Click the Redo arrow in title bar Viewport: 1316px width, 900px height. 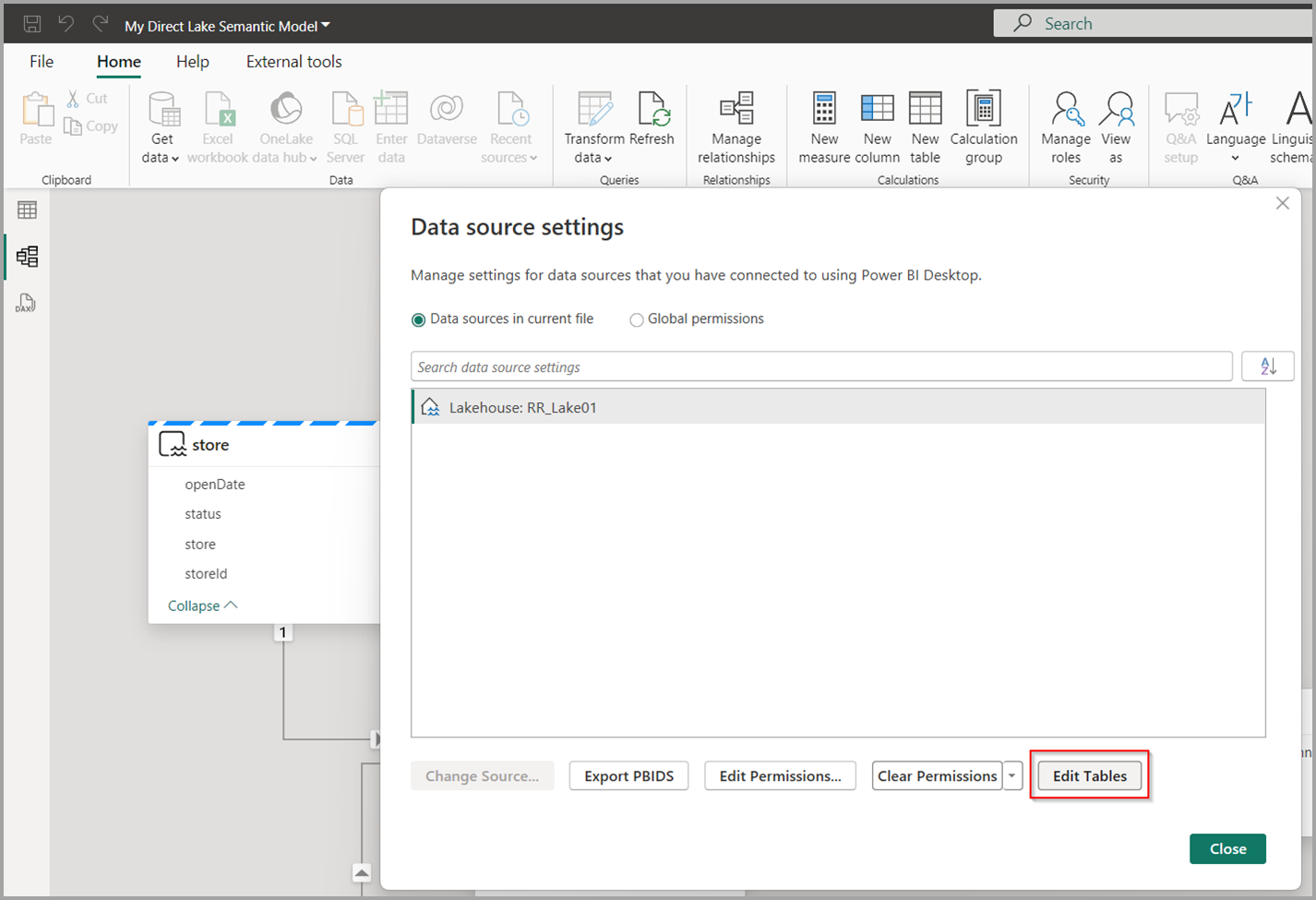[x=101, y=24]
